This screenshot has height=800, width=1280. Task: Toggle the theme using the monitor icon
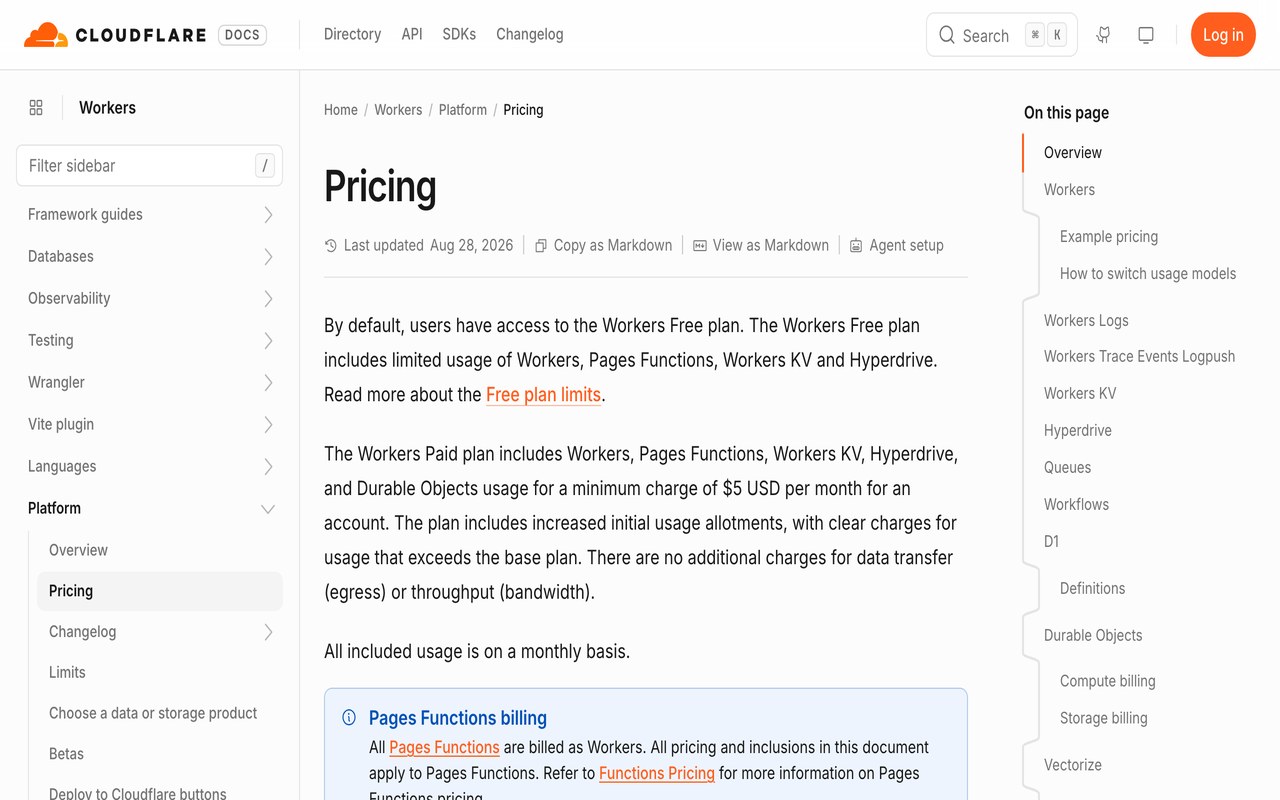click(1146, 35)
